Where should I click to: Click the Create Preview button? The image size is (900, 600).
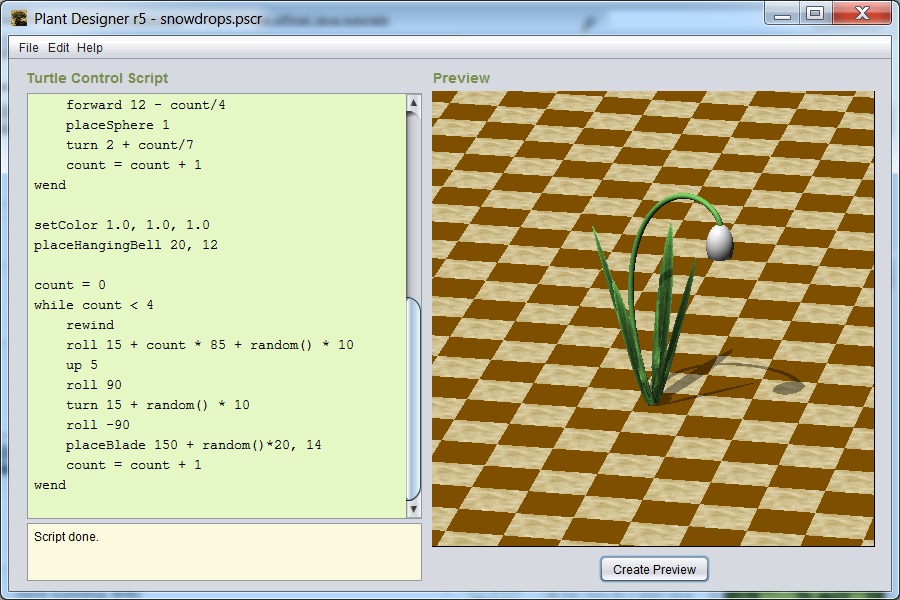pos(654,570)
